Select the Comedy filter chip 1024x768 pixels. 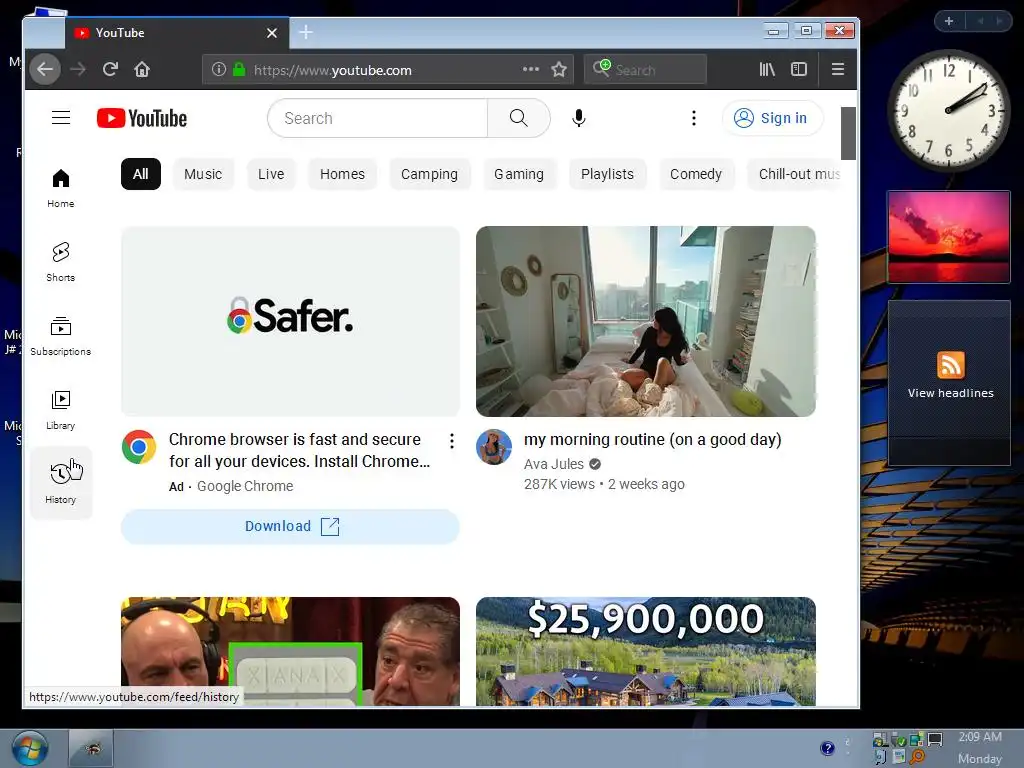[x=696, y=174]
